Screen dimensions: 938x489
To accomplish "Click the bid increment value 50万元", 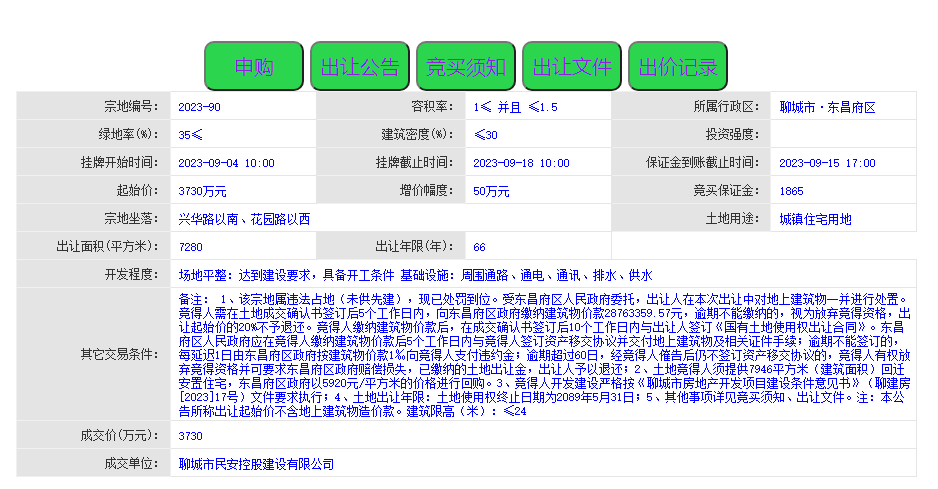I will [491, 191].
